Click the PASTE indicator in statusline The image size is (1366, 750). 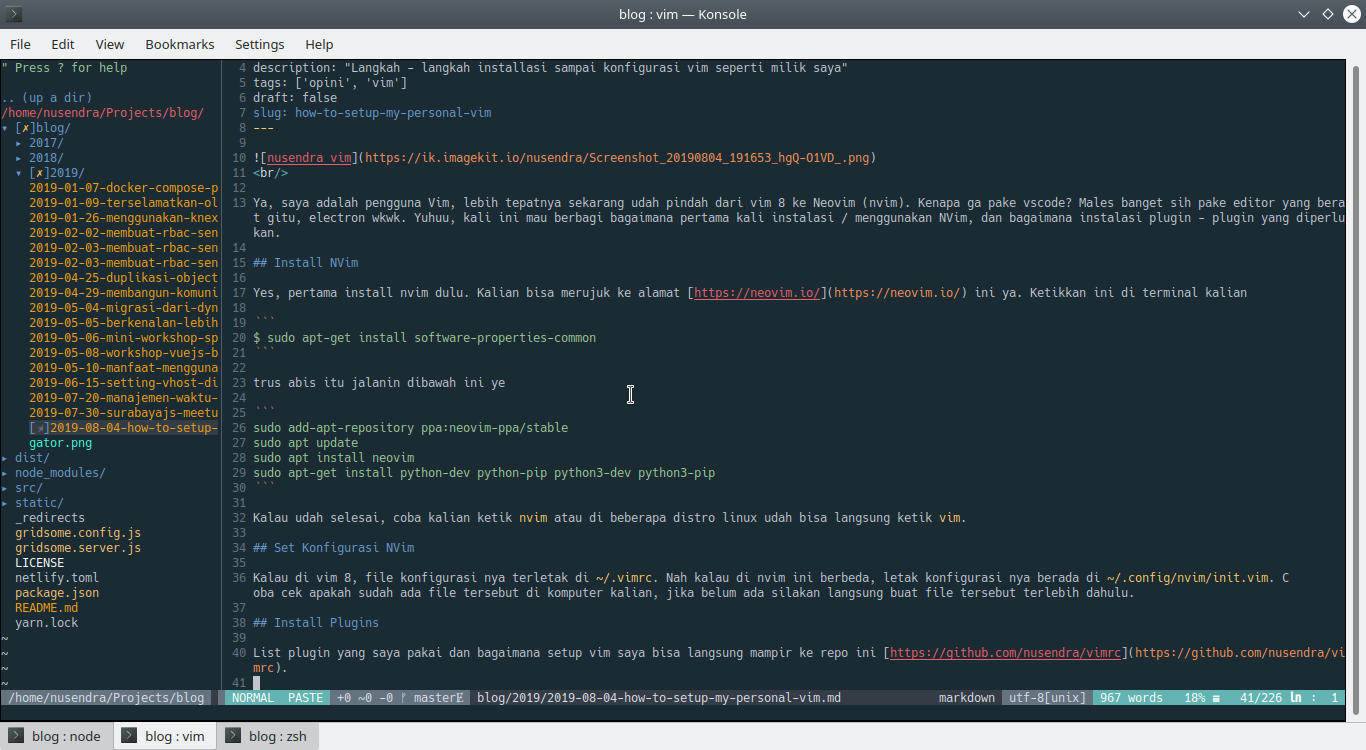306,698
